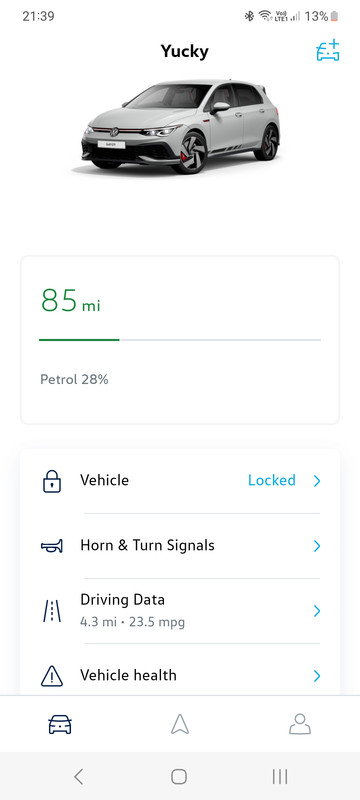This screenshot has width=360, height=800.
Task: Tap the road lanes Driving Data icon
Action: [52, 611]
